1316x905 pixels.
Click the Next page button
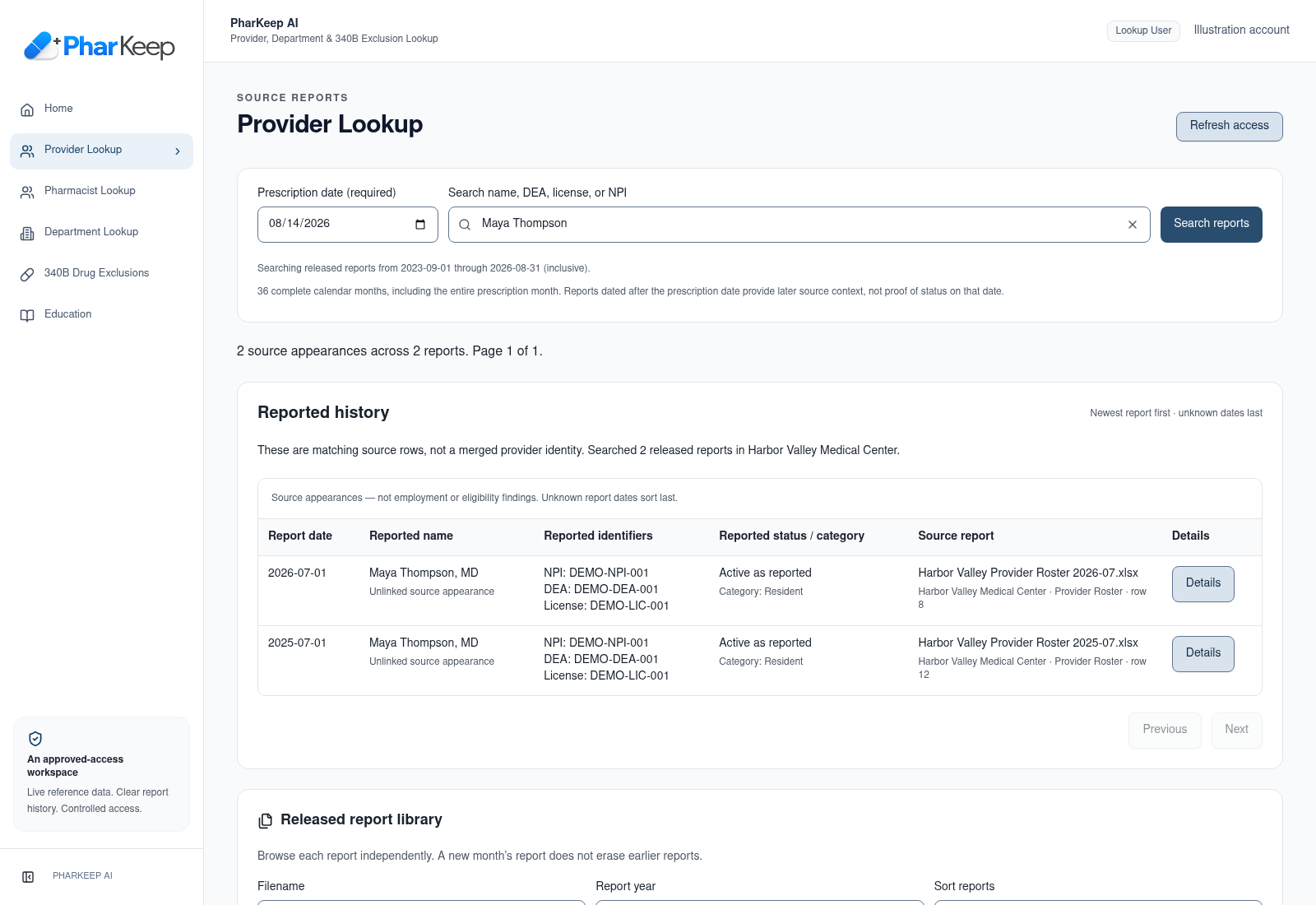1236,730
